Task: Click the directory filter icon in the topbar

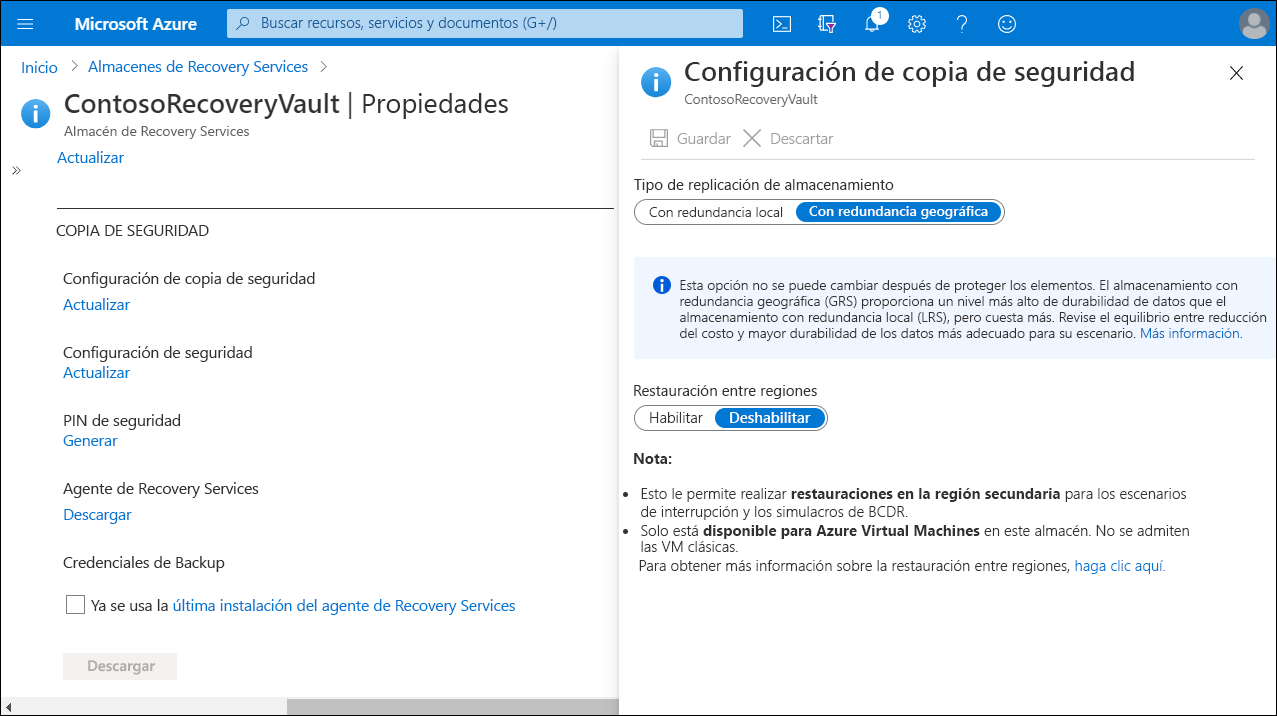Action: pyautogui.click(x=826, y=23)
